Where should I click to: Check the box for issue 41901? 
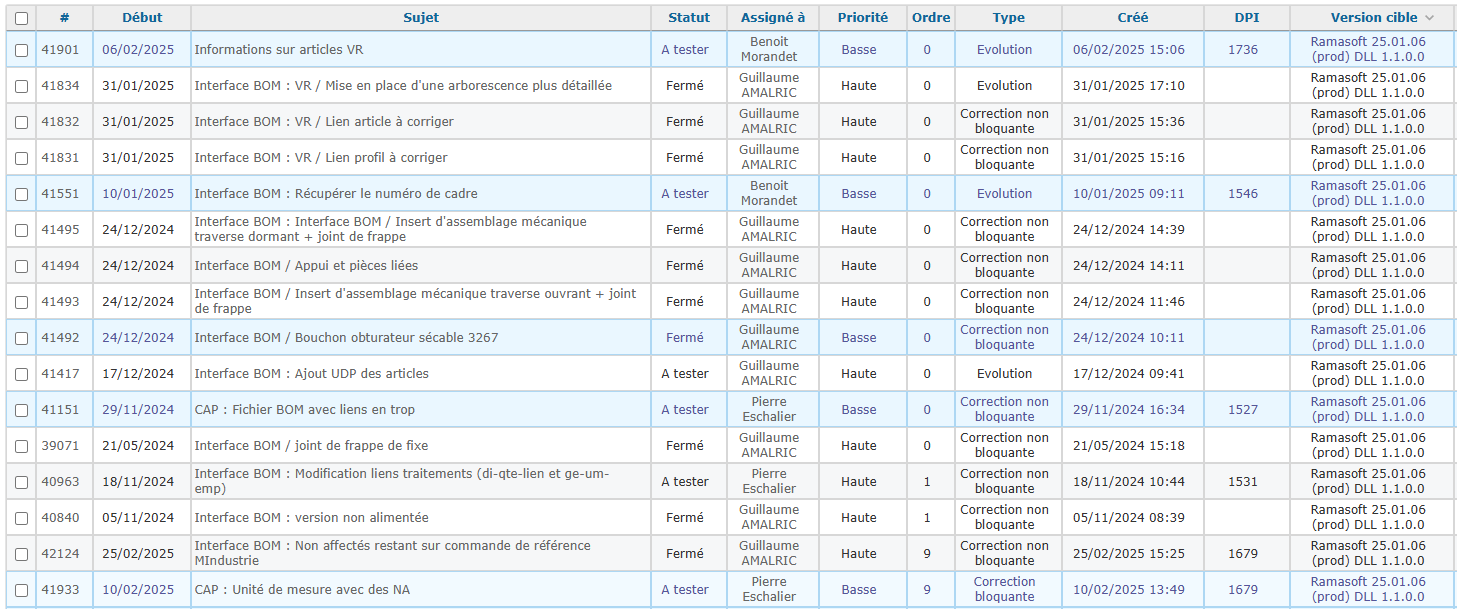point(21,50)
